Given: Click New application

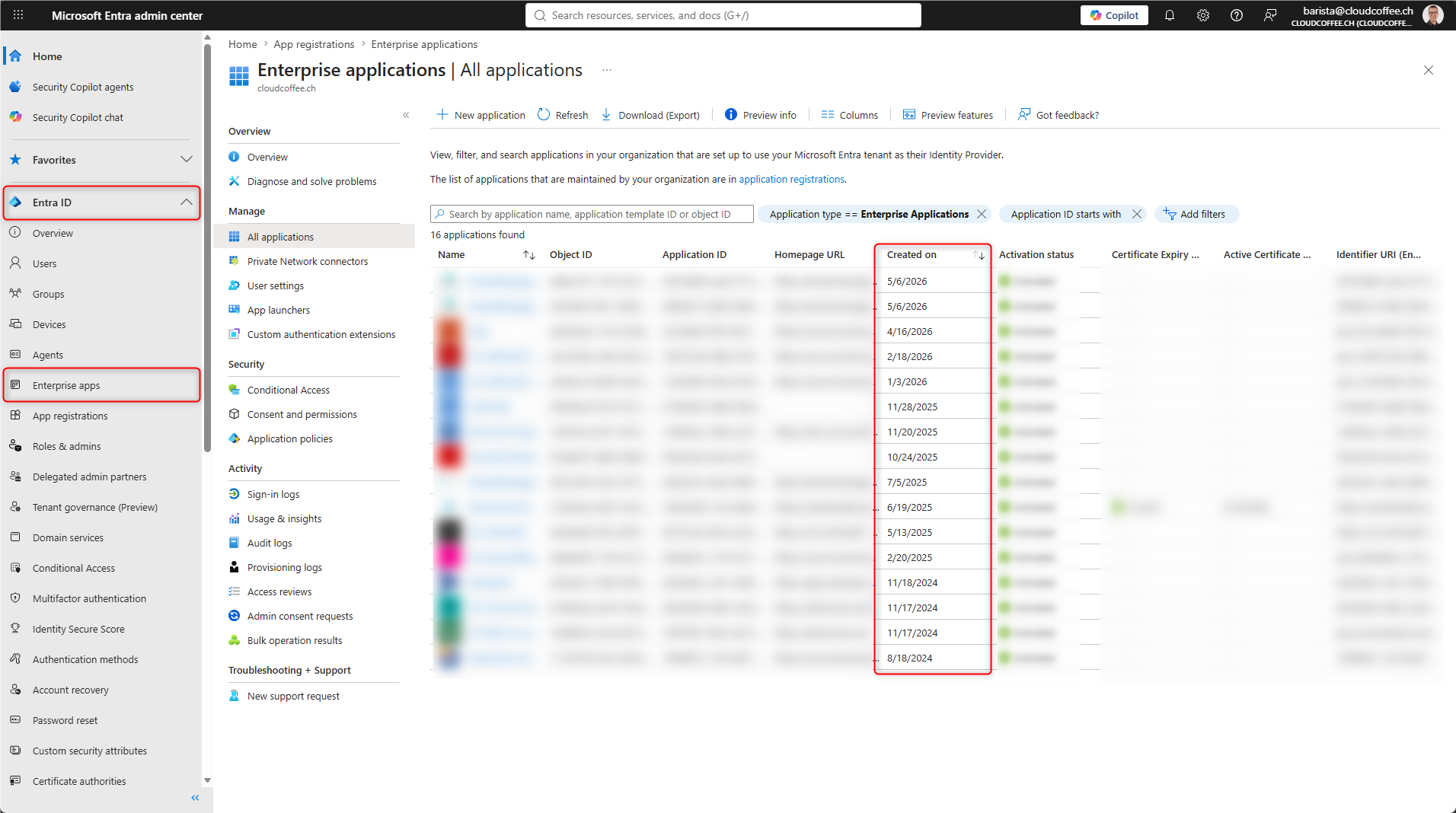Looking at the screenshot, I should [481, 115].
